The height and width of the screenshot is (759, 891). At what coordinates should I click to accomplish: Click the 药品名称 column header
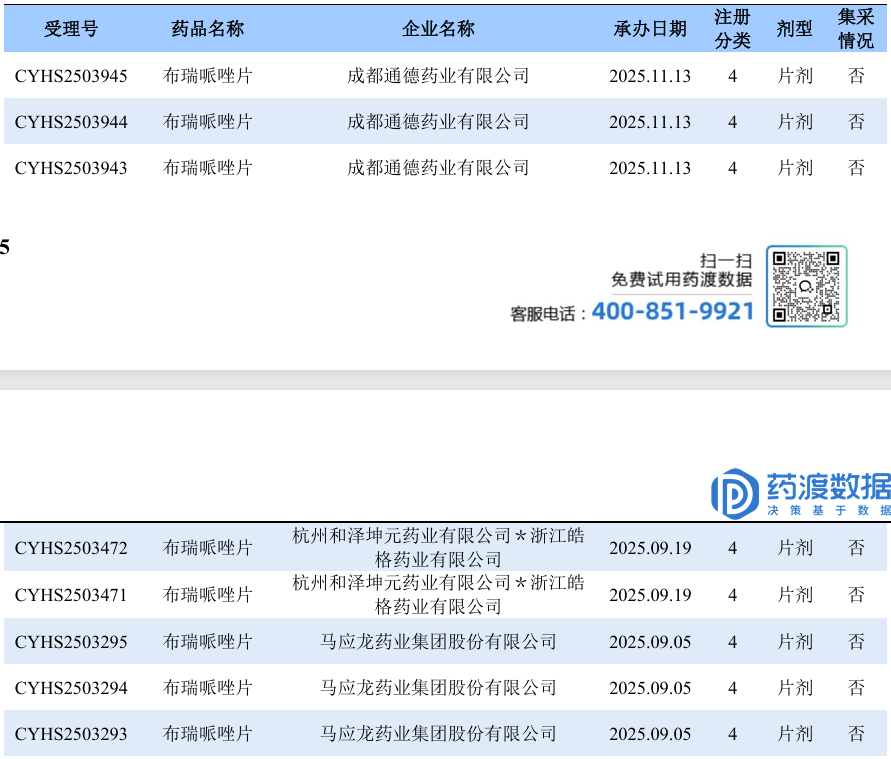[x=207, y=28]
